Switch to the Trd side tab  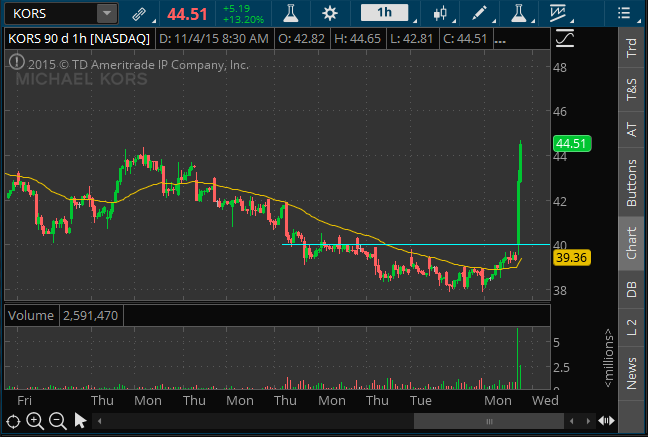click(x=631, y=48)
